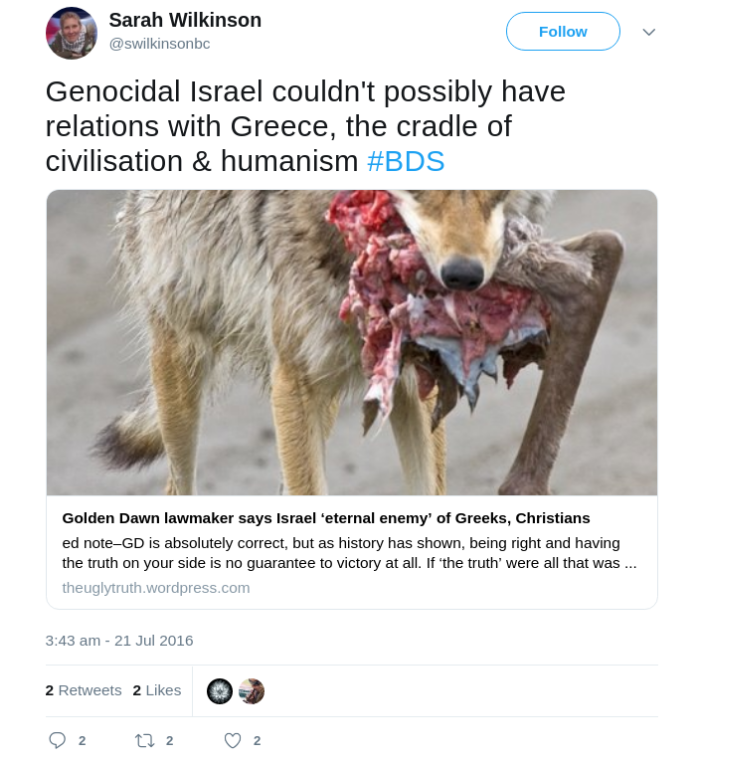Viewport: 747px width, 759px height.
Task: Visit theuglytruth.wordpress.com domain link
Action: click(156, 588)
